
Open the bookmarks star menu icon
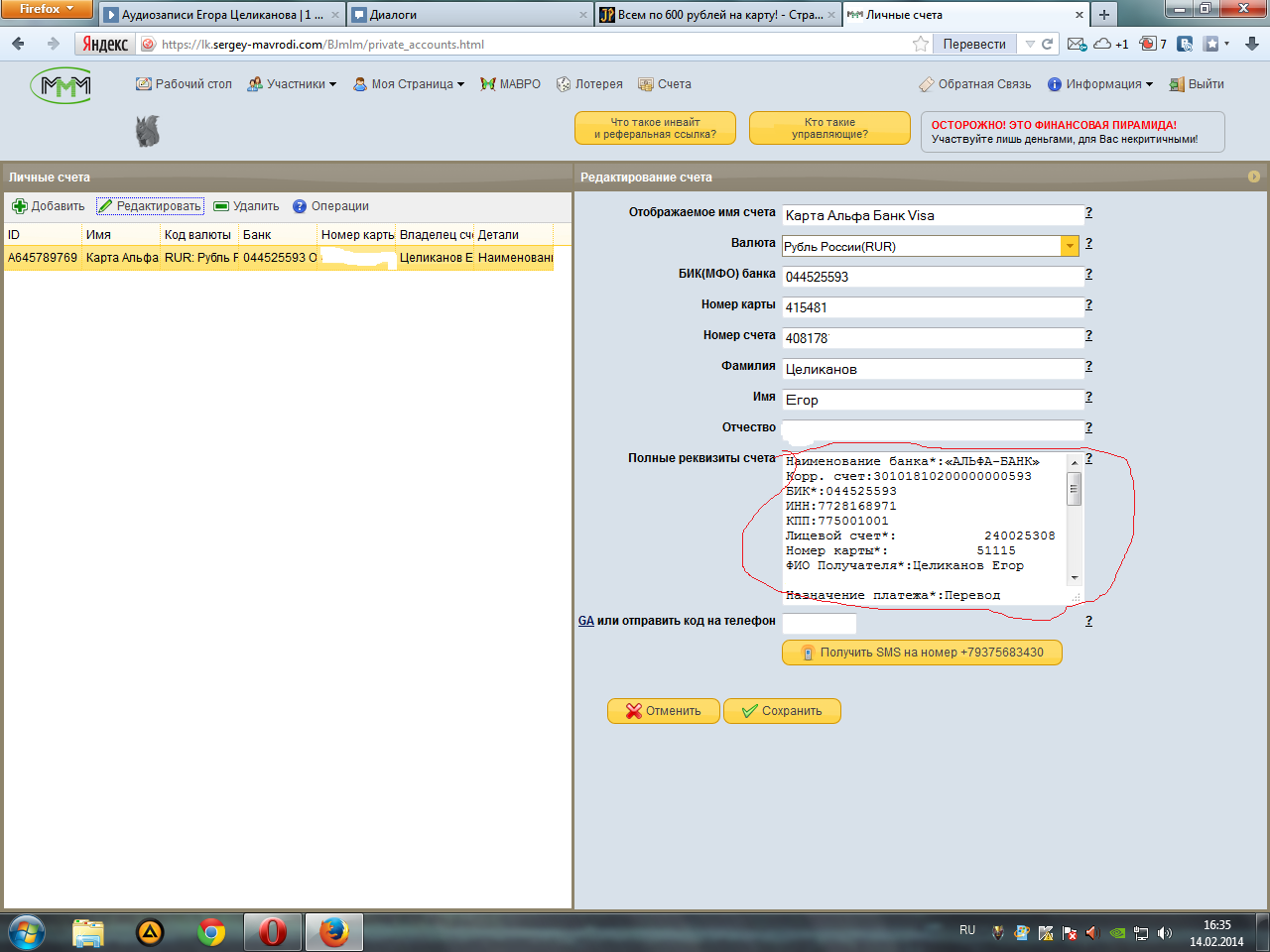1215,44
